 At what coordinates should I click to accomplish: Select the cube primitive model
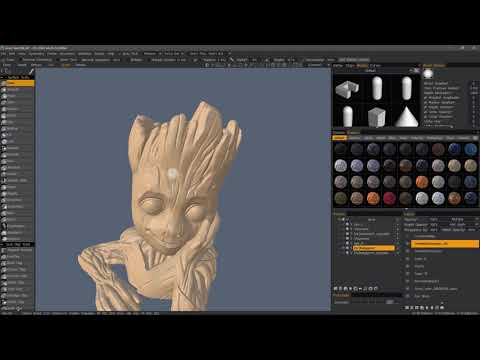tap(377, 117)
